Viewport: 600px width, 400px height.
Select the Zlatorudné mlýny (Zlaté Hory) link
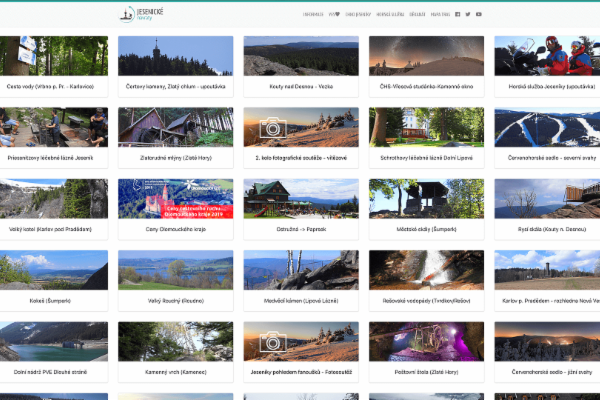click(x=176, y=158)
